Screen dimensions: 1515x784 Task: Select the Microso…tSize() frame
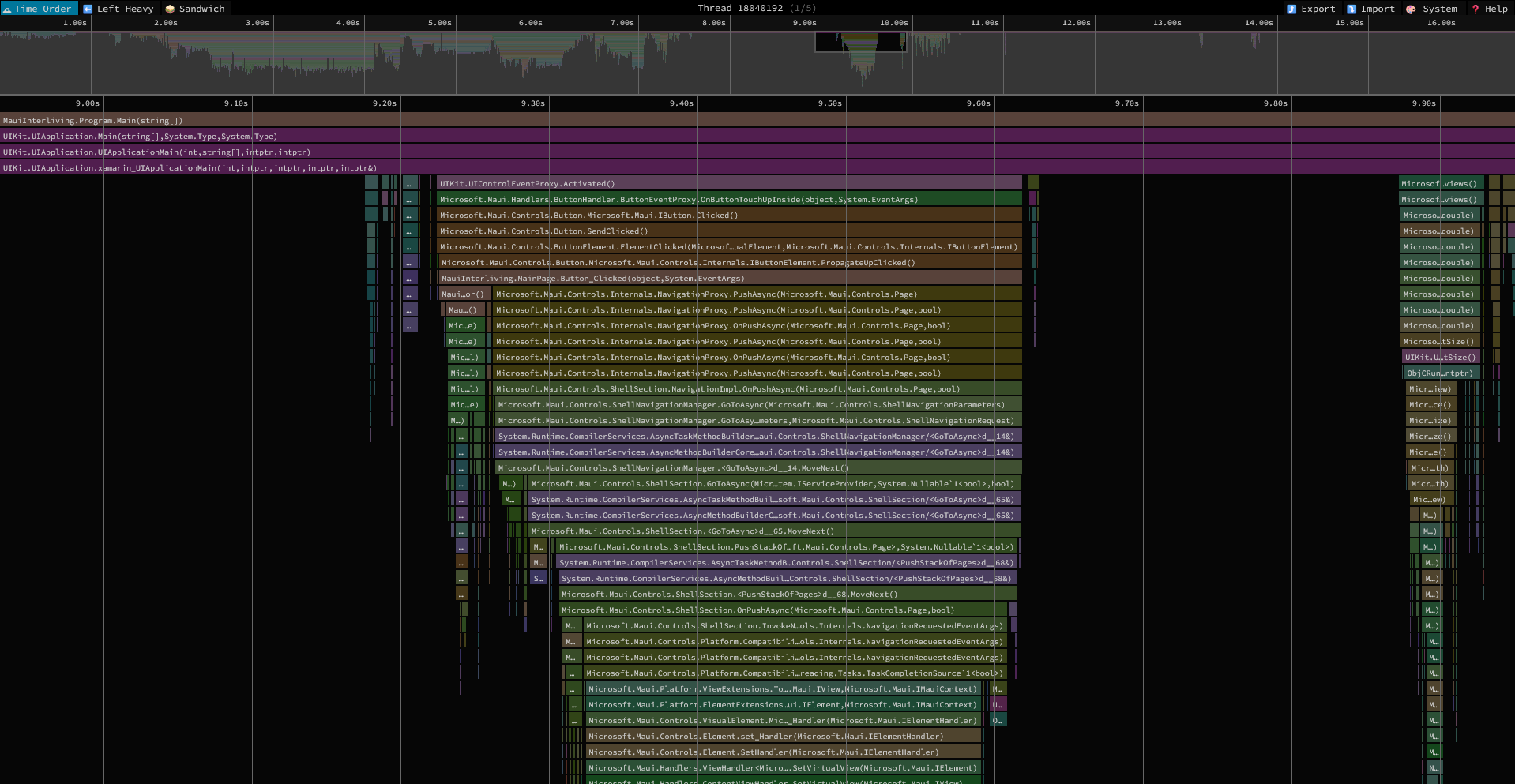(1439, 341)
